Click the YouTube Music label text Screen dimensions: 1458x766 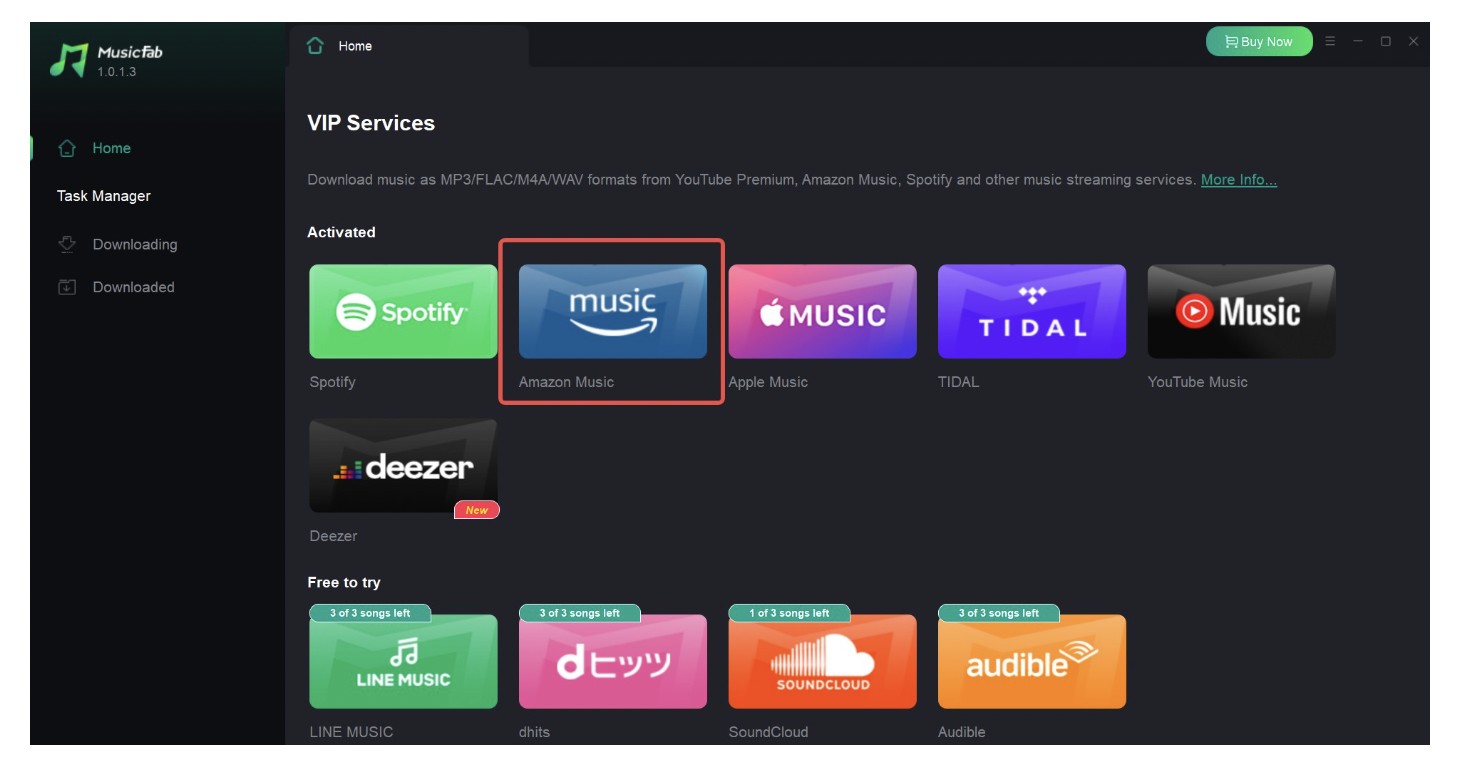click(x=1197, y=382)
